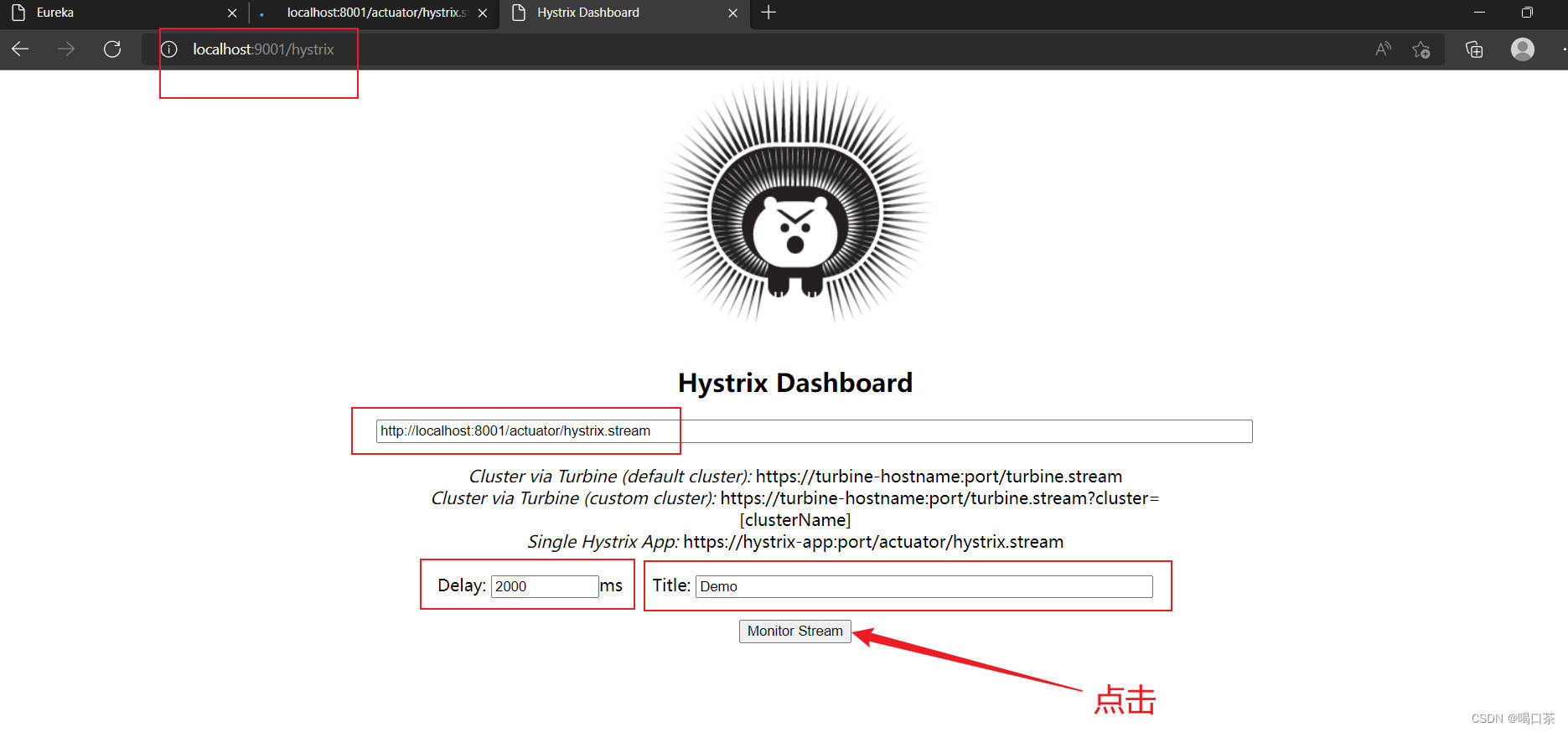Click the Hystrix Dashboard heading
The image size is (1568, 732).
click(795, 383)
